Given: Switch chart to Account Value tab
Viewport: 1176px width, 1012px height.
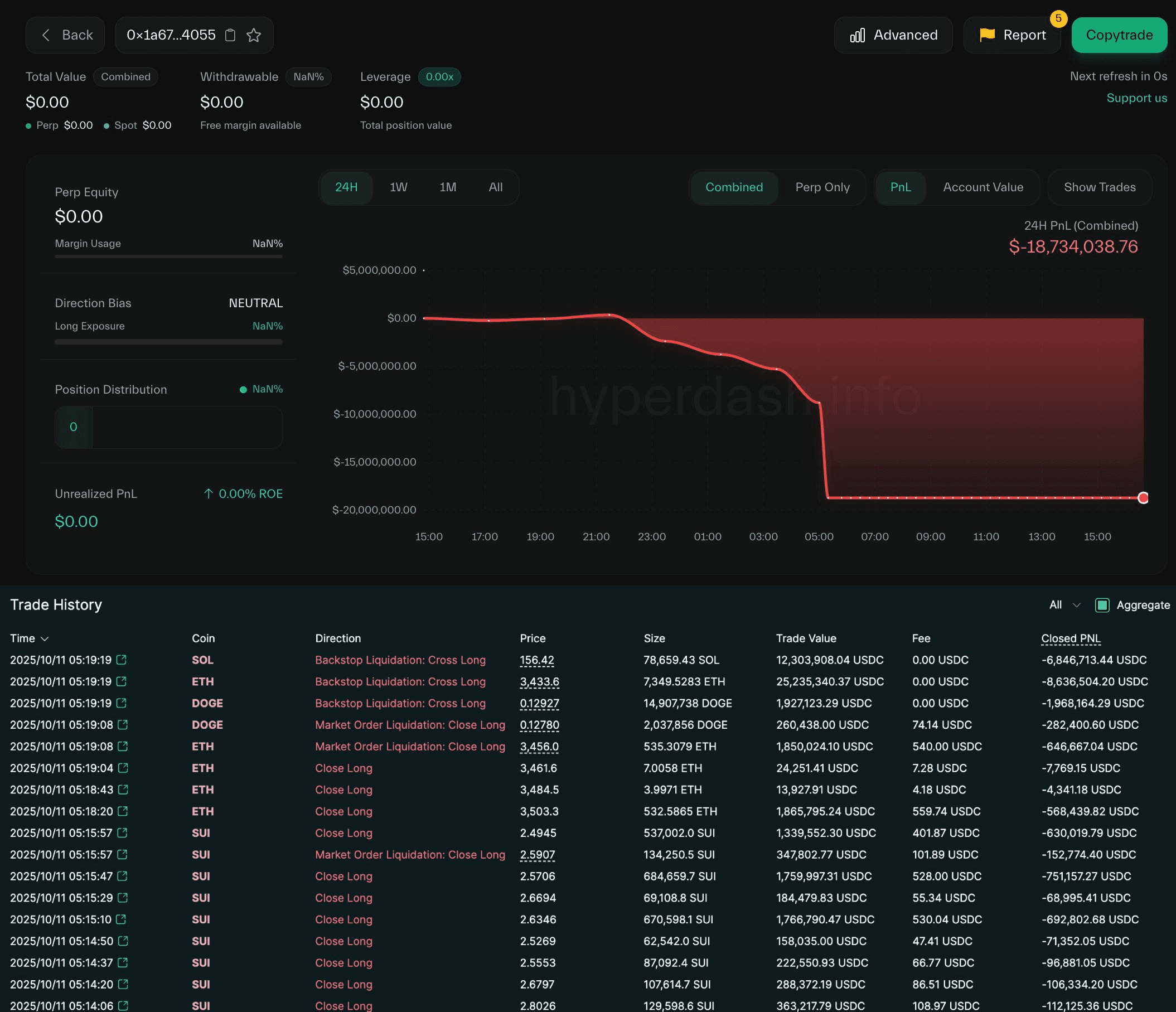Looking at the screenshot, I should pos(983,187).
